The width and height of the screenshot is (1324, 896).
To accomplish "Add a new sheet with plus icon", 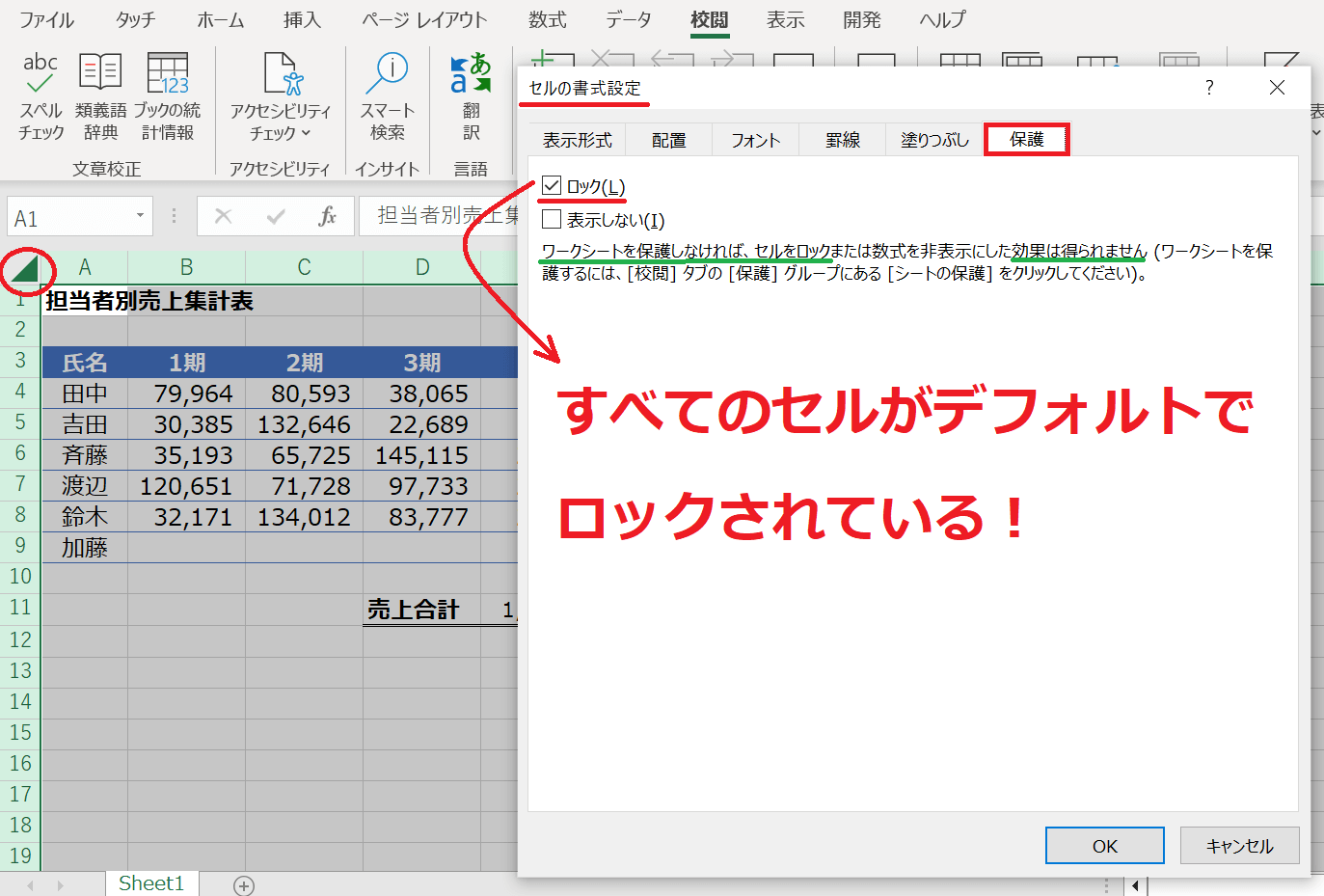I will (x=244, y=885).
